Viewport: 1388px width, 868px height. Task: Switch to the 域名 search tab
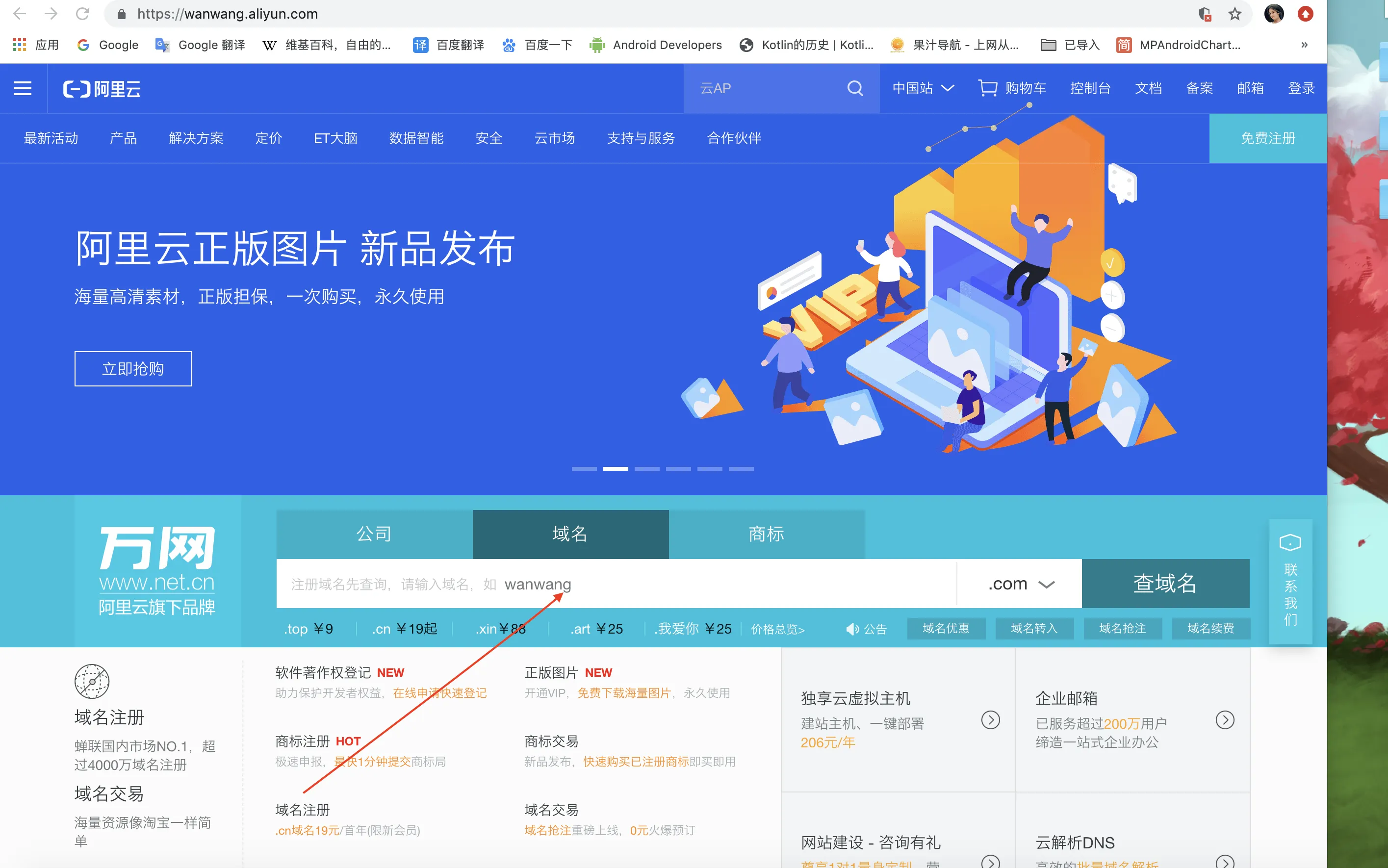(570, 534)
